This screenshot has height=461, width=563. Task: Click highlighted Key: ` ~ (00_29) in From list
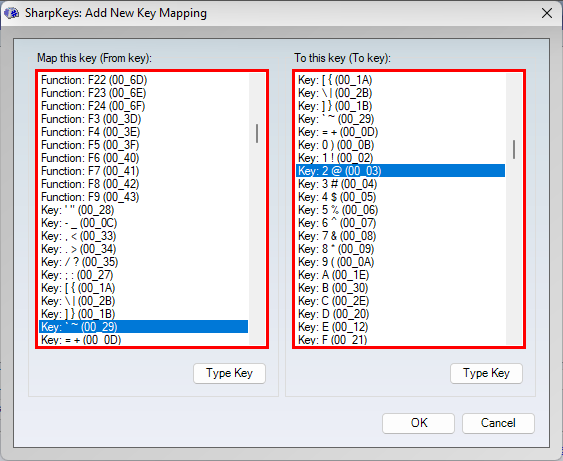click(143, 327)
